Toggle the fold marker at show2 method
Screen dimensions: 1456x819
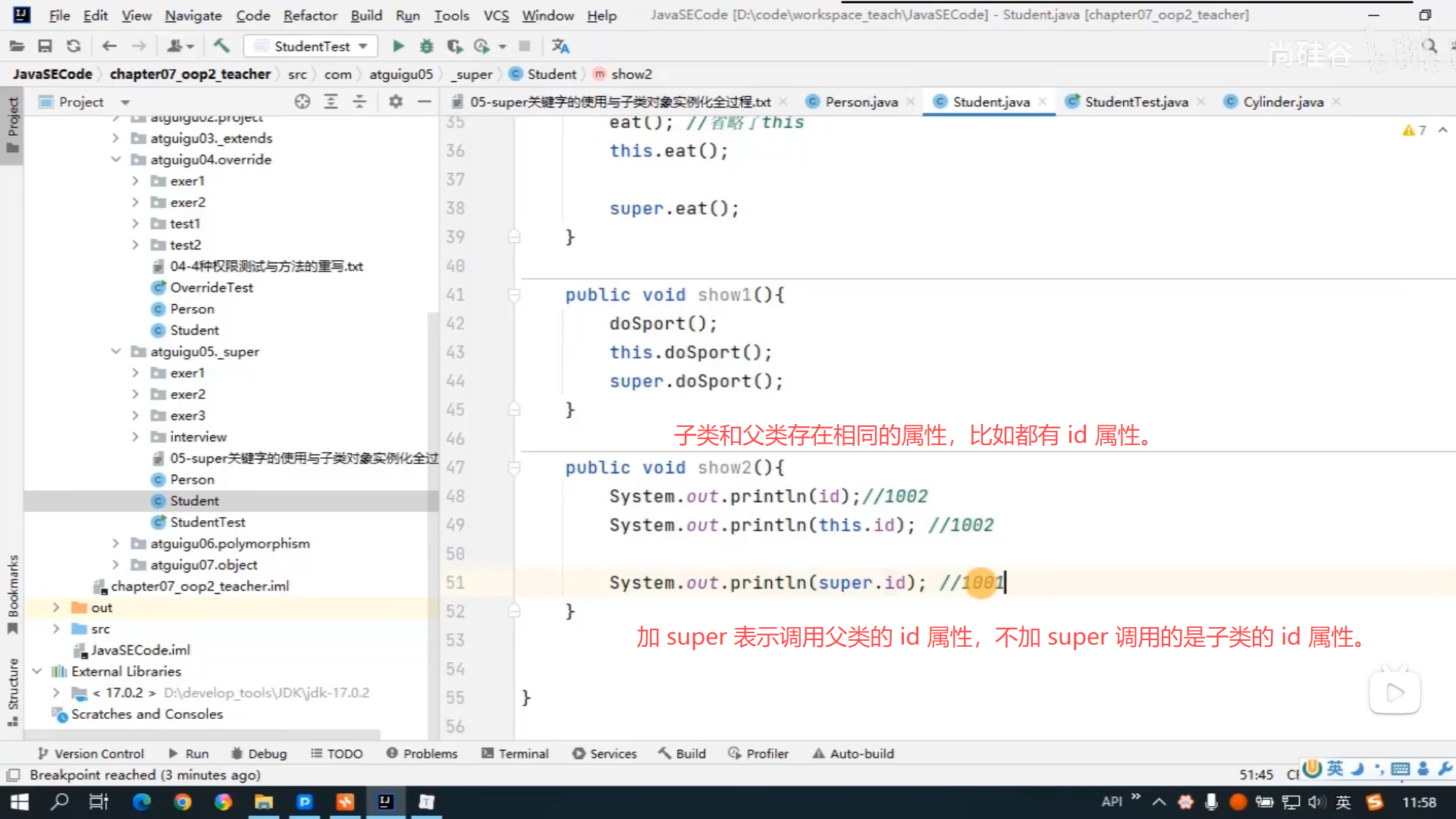click(x=514, y=468)
